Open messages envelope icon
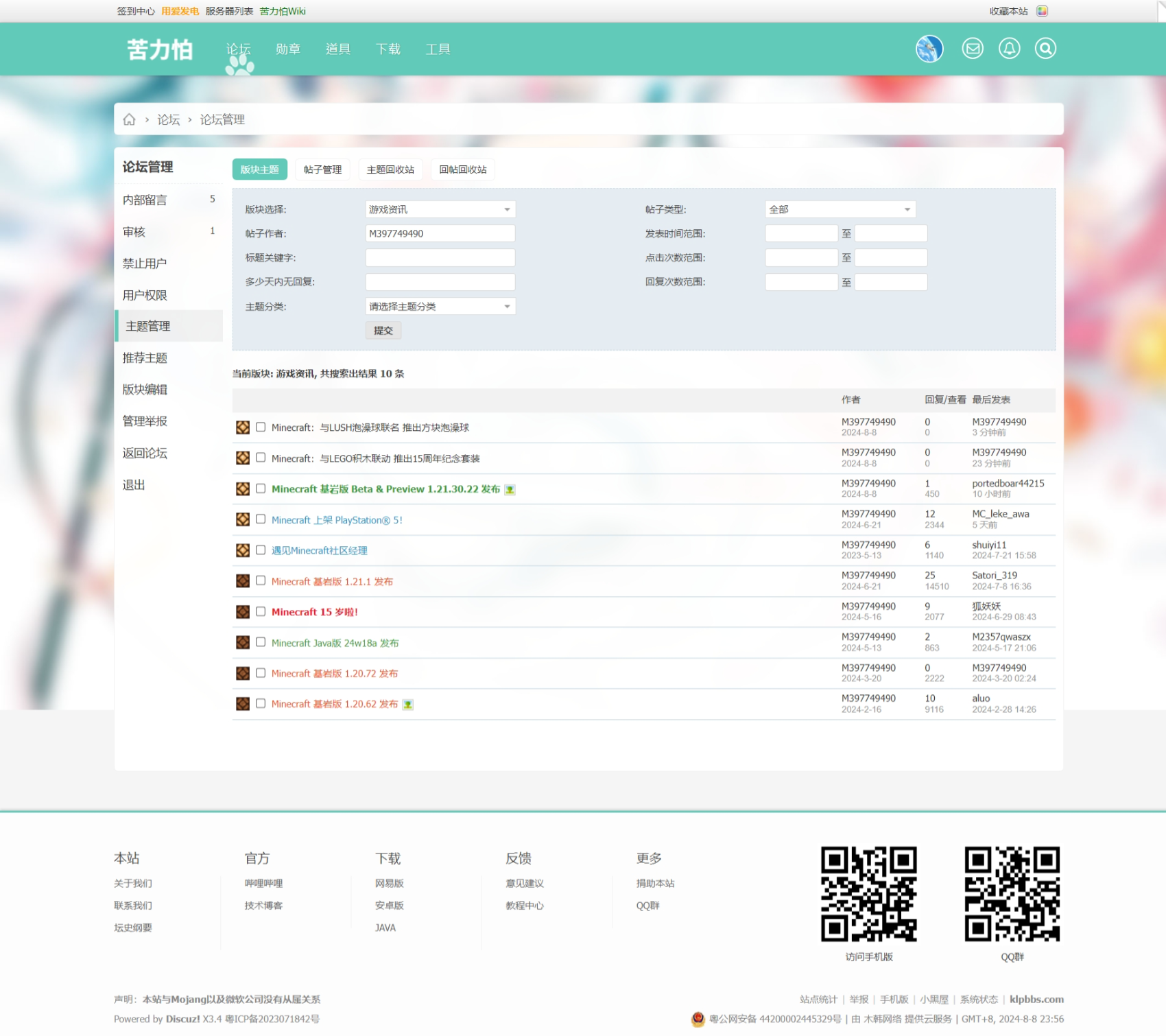The width and height of the screenshot is (1166, 1036). [x=973, y=49]
